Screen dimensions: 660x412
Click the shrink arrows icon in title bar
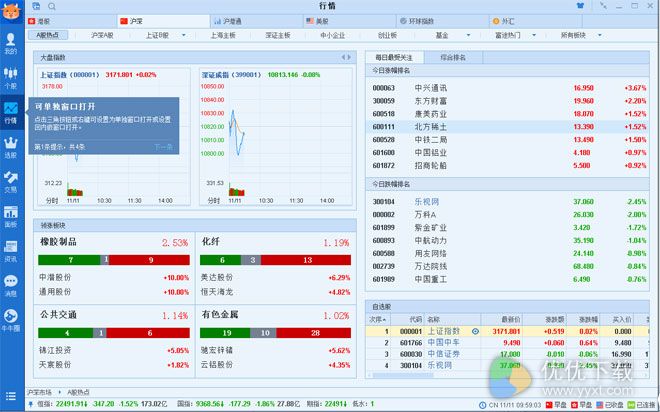[x=603, y=6]
